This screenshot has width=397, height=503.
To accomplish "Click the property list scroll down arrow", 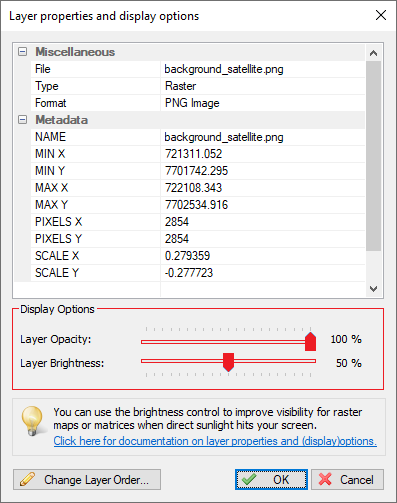I will point(373,288).
